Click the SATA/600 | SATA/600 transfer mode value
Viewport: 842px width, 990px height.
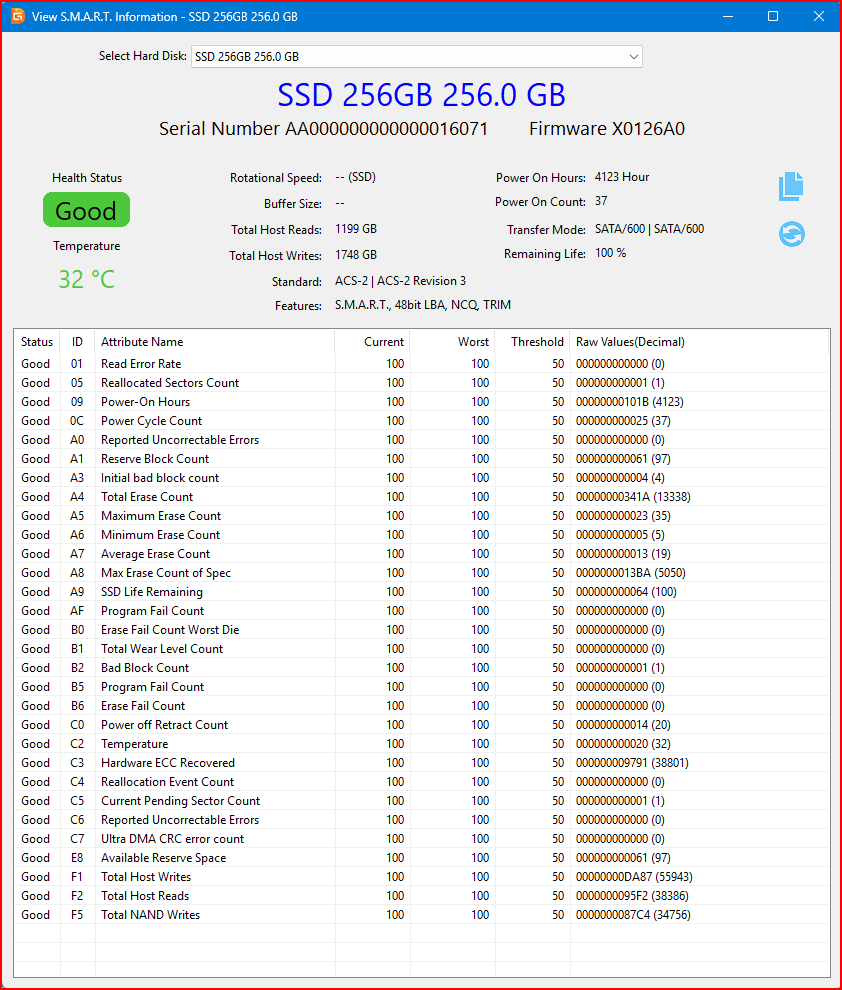[x=649, y=229]
